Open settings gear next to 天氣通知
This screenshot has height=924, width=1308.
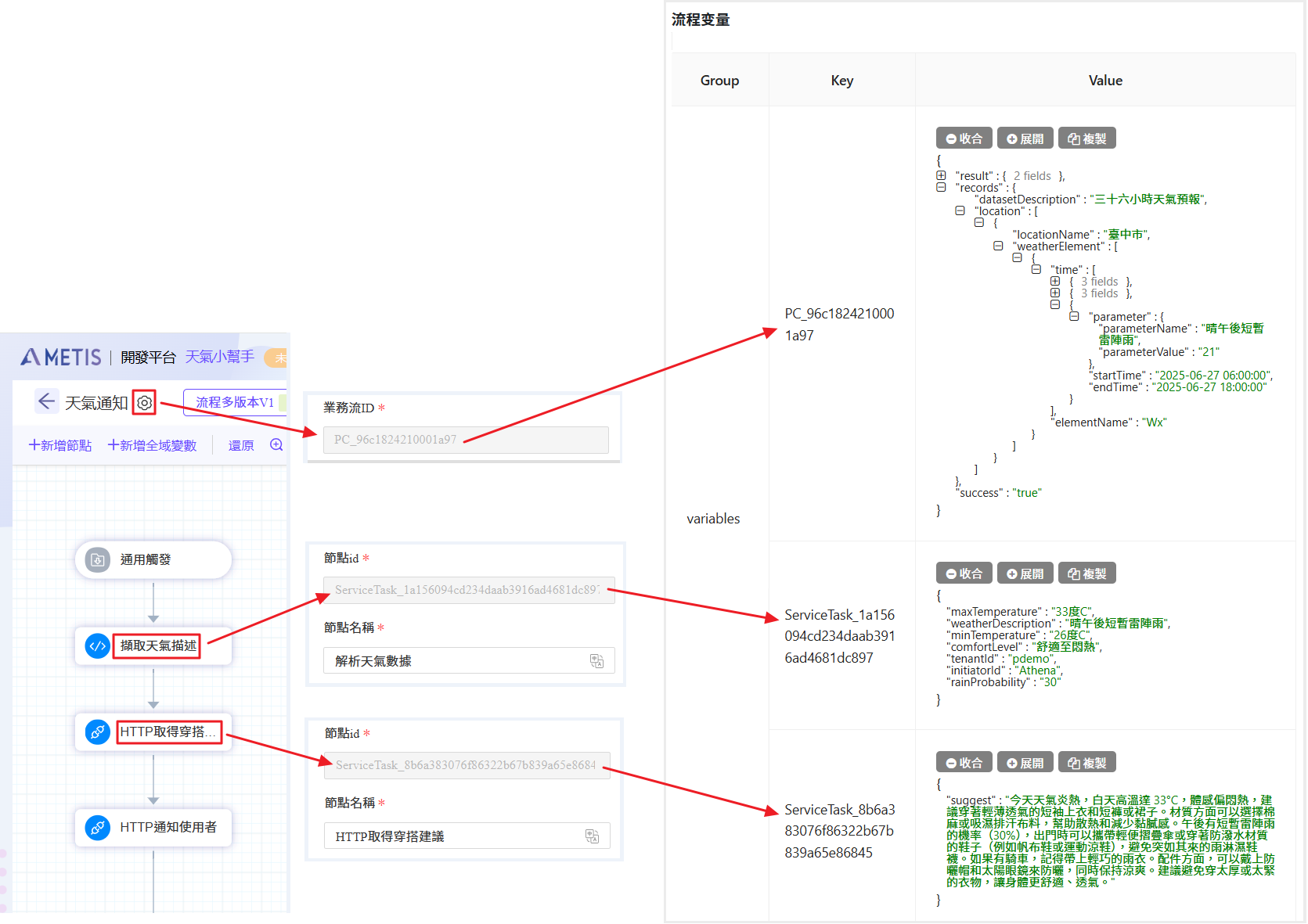pos(145,403)
